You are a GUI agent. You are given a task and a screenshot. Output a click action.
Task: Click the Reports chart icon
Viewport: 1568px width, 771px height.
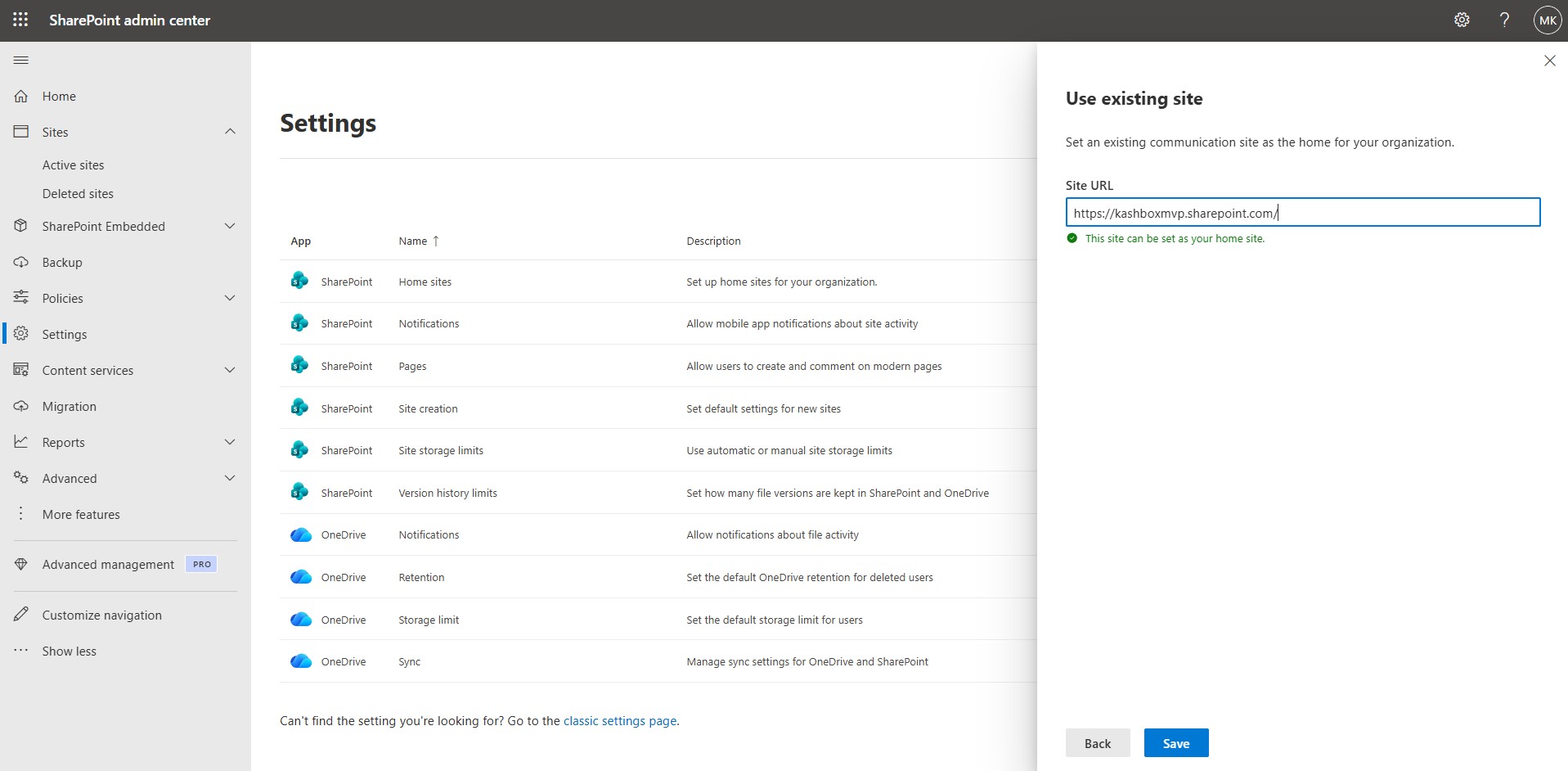(21, 442)
